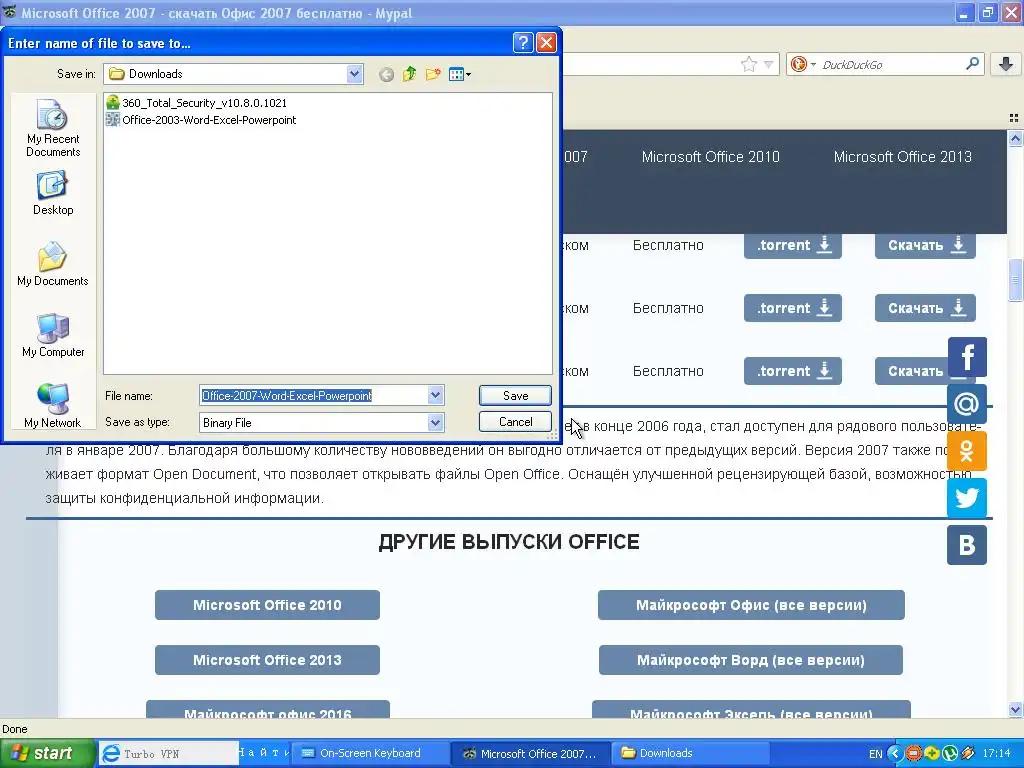The height and width of the screenshot is (768, 1024).
Task: Click the page scrollbar up arrow
Action: (1015, 138)
